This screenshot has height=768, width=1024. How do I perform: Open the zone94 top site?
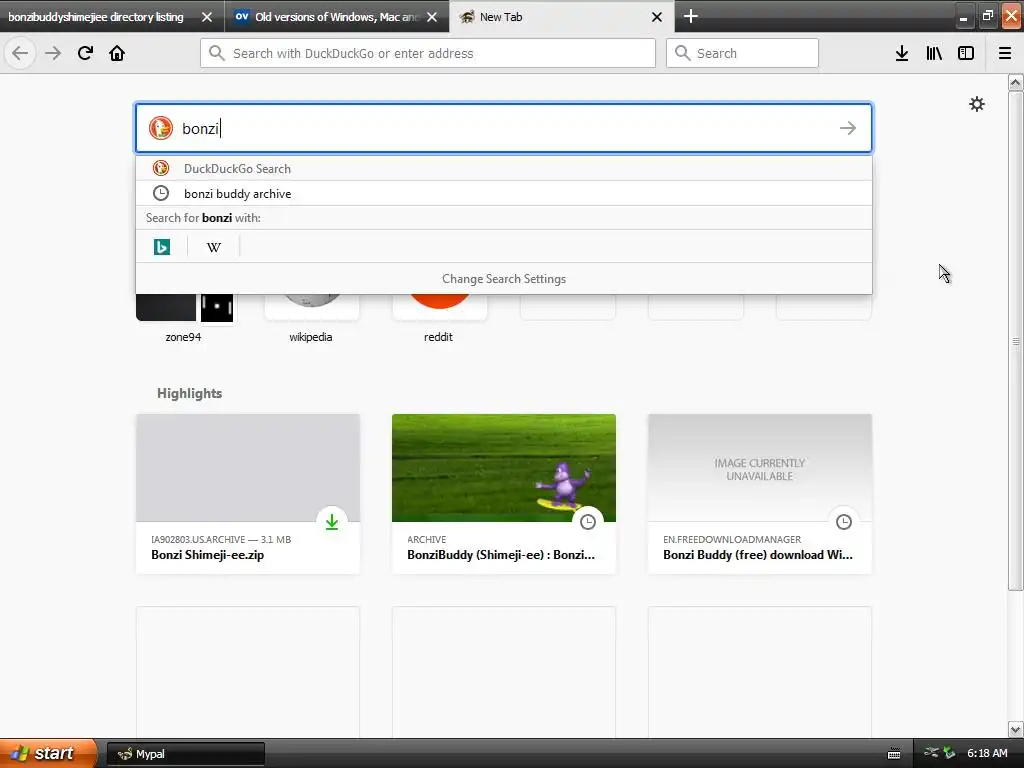point(184,320)
